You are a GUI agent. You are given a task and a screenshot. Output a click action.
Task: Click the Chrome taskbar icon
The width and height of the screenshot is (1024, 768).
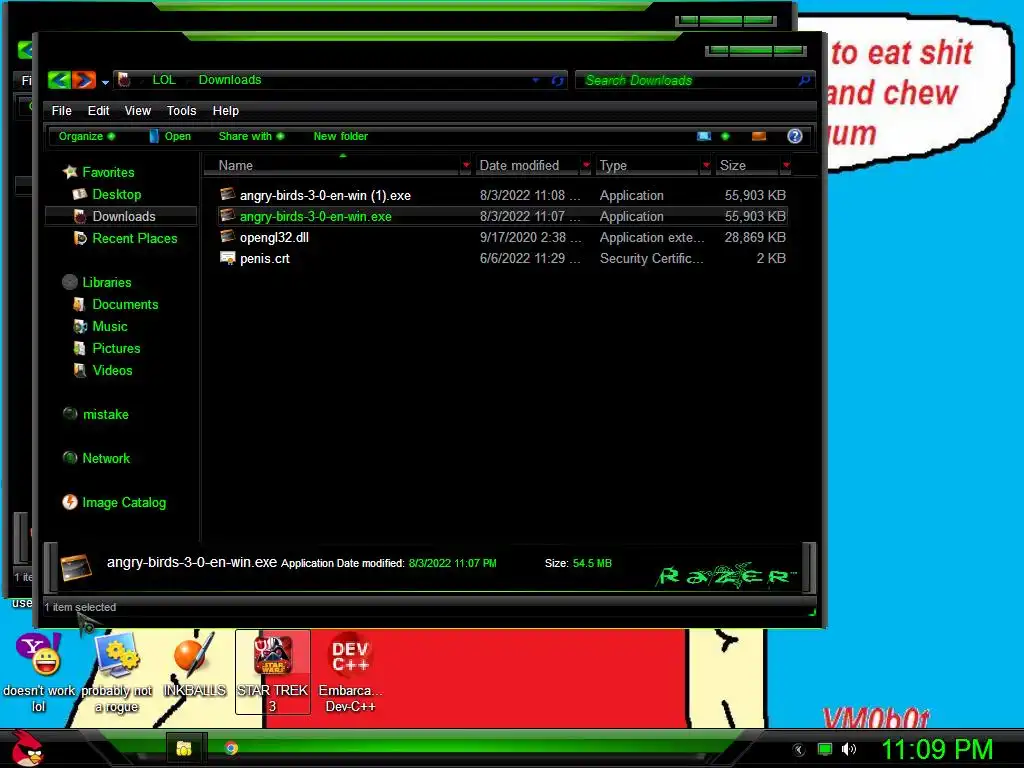coord(231,748)
